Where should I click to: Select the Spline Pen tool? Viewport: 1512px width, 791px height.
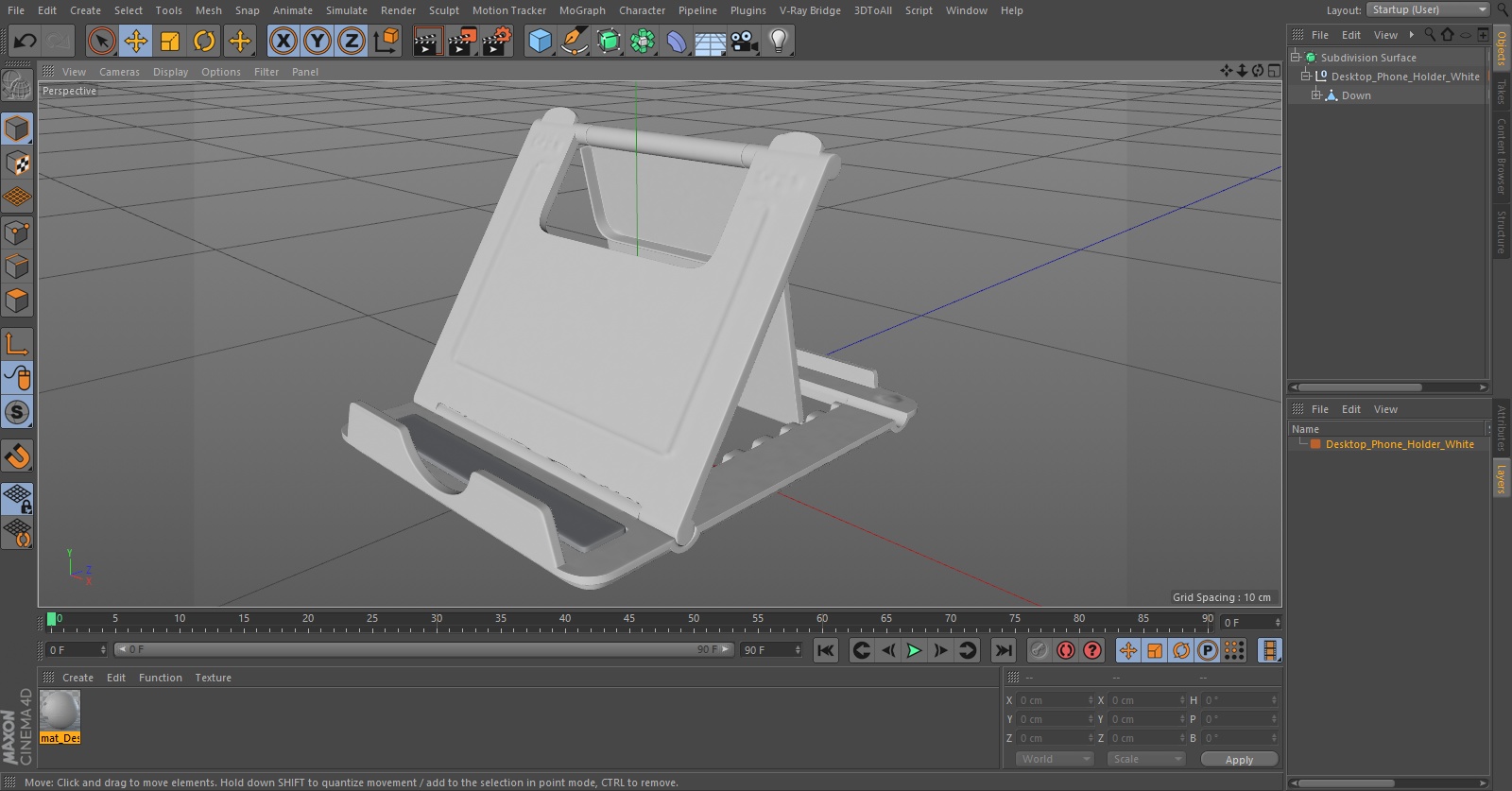[574, 41]
